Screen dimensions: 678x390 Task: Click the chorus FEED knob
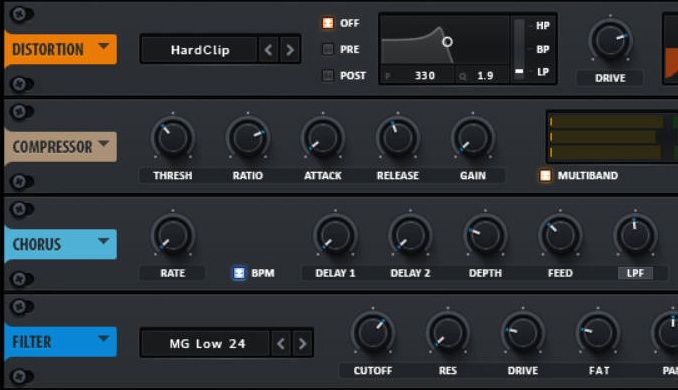coord(560,236)
